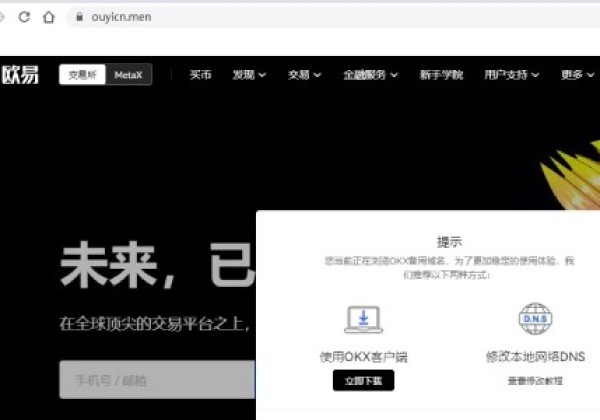This screenshot has width=600, height=420.
Task: Click the laptop download icon
Action: point(364,319)
